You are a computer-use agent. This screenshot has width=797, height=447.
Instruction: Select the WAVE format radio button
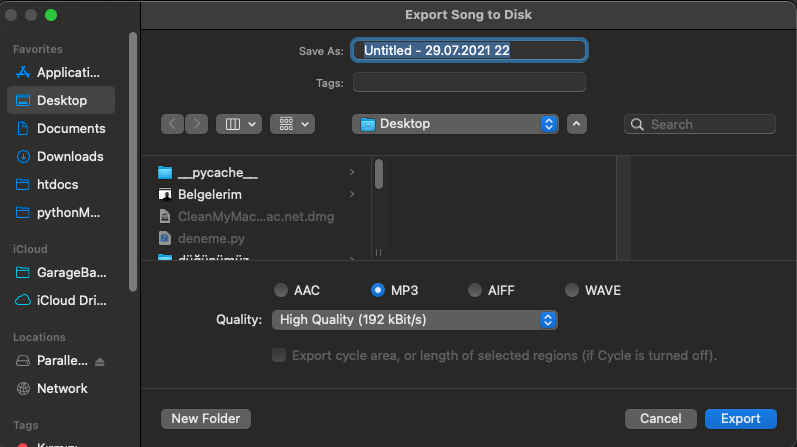click(x=572, y=291)
